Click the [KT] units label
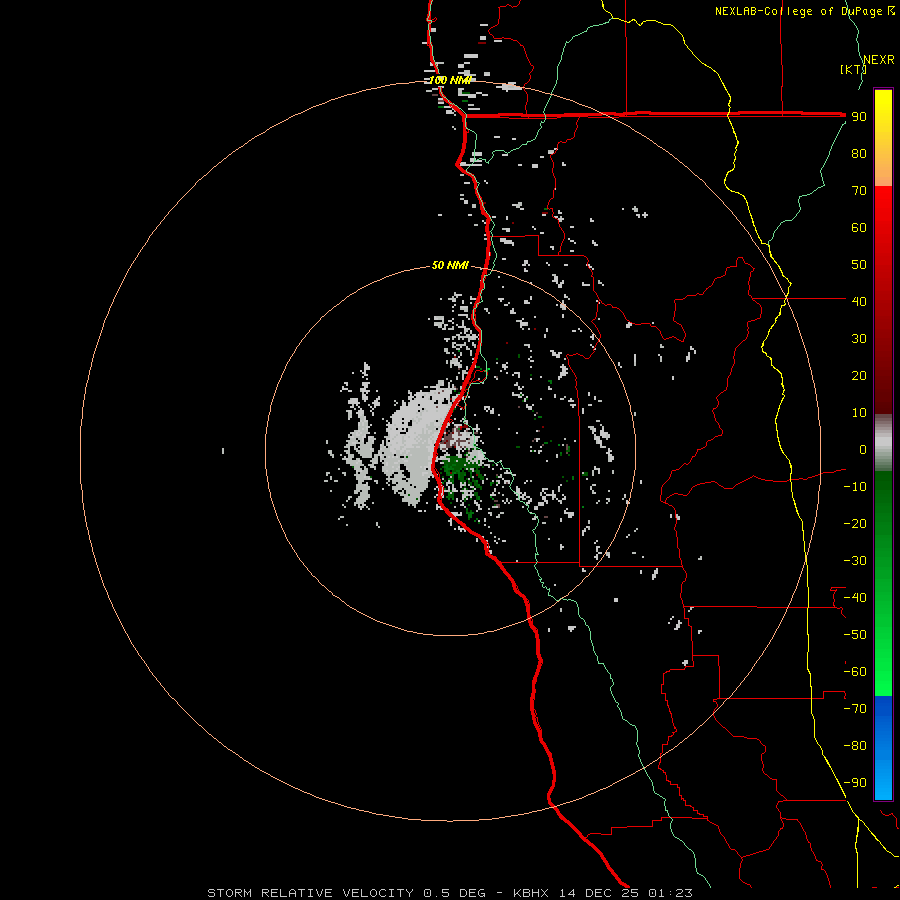 pos(853,69)
